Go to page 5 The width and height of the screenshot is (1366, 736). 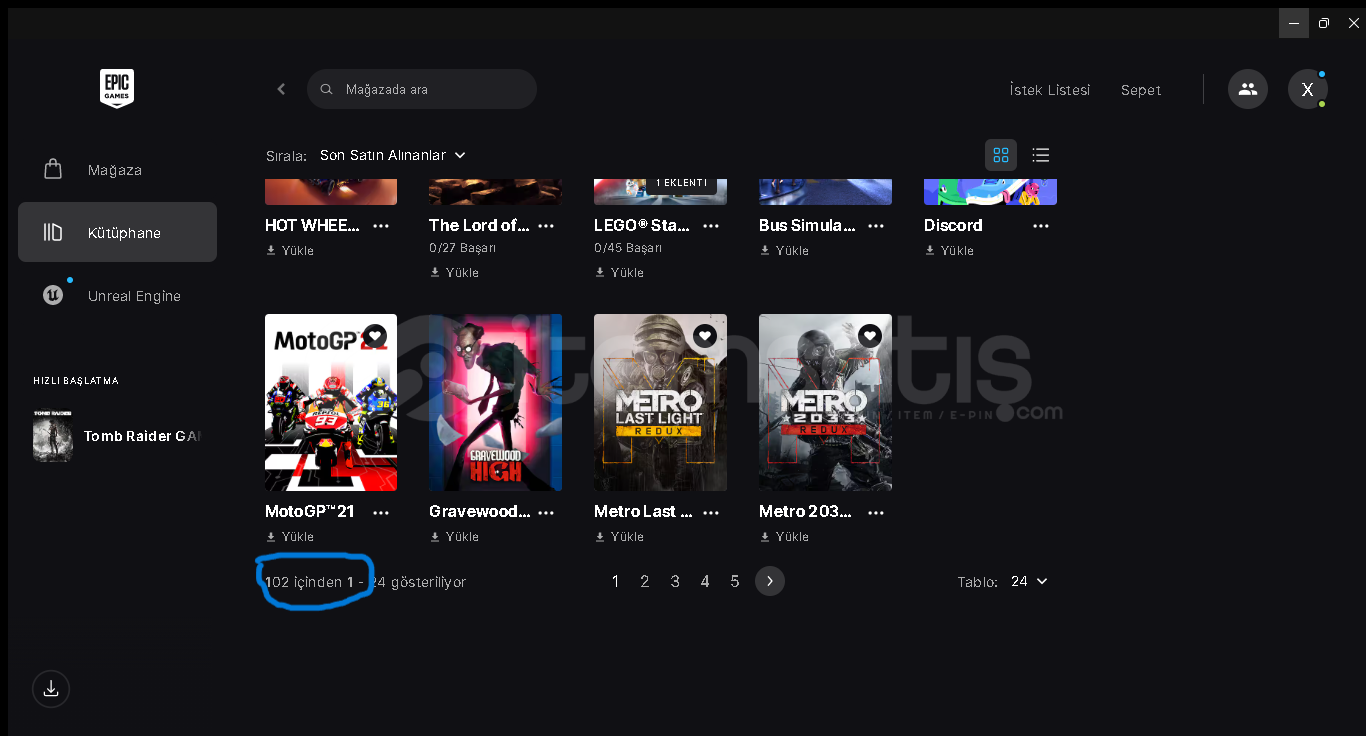point(735,581)
